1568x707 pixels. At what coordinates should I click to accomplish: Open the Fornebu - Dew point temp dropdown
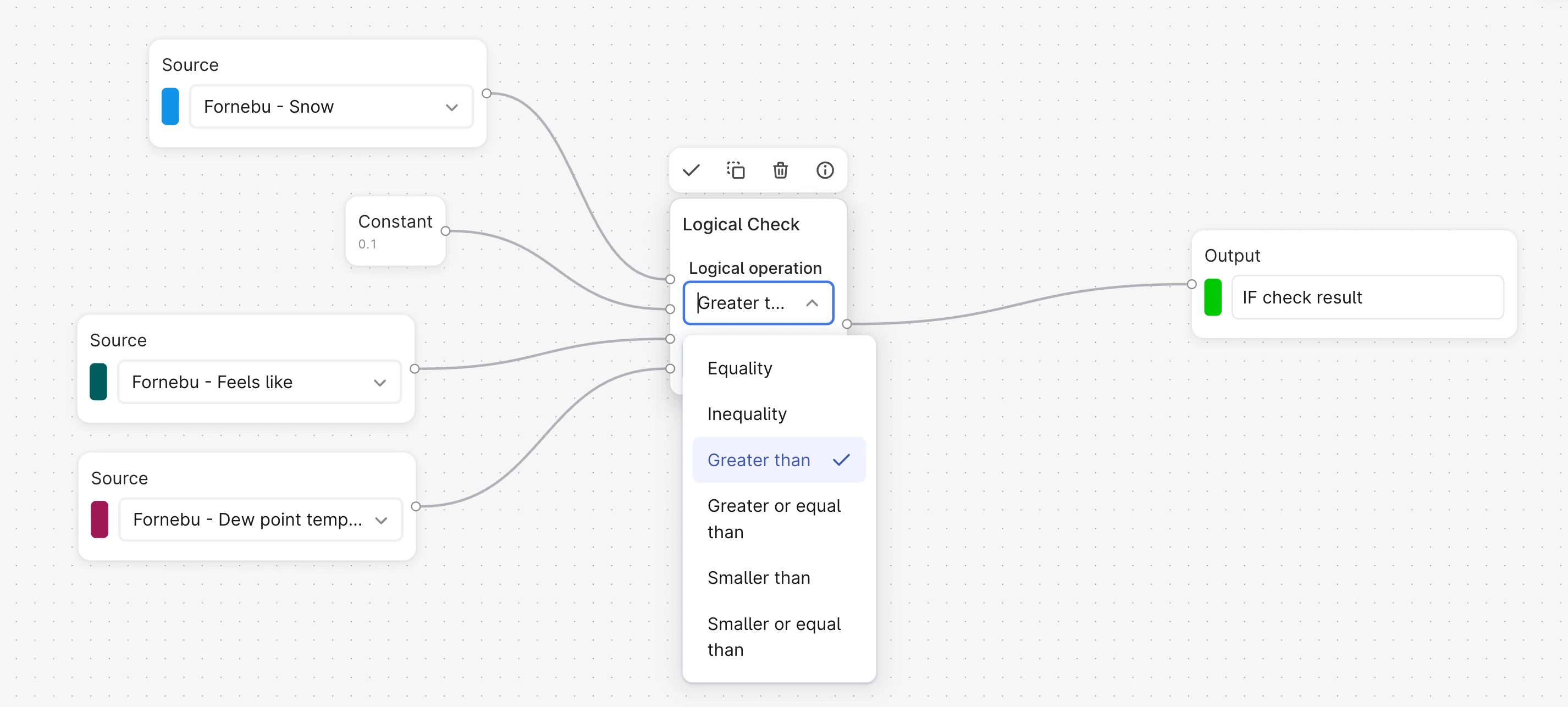(261, 520)
